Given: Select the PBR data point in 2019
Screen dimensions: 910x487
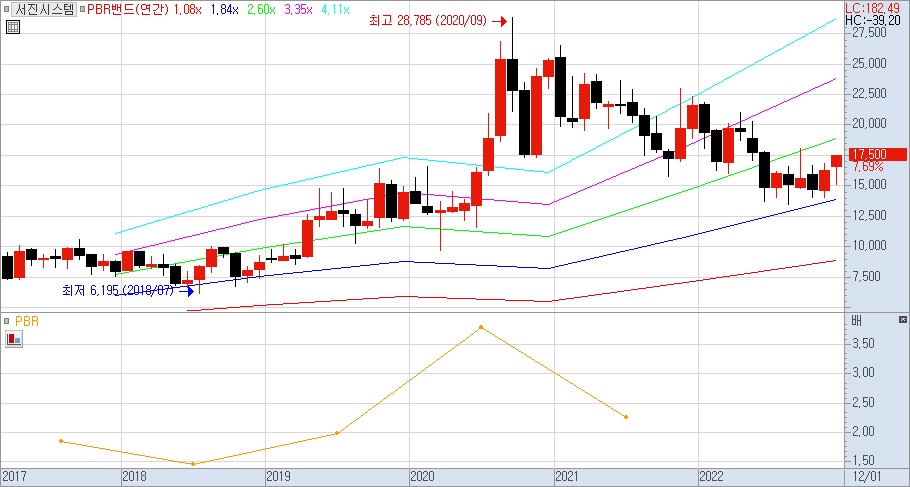Looking at the screenshot, I should click(337, 433).
